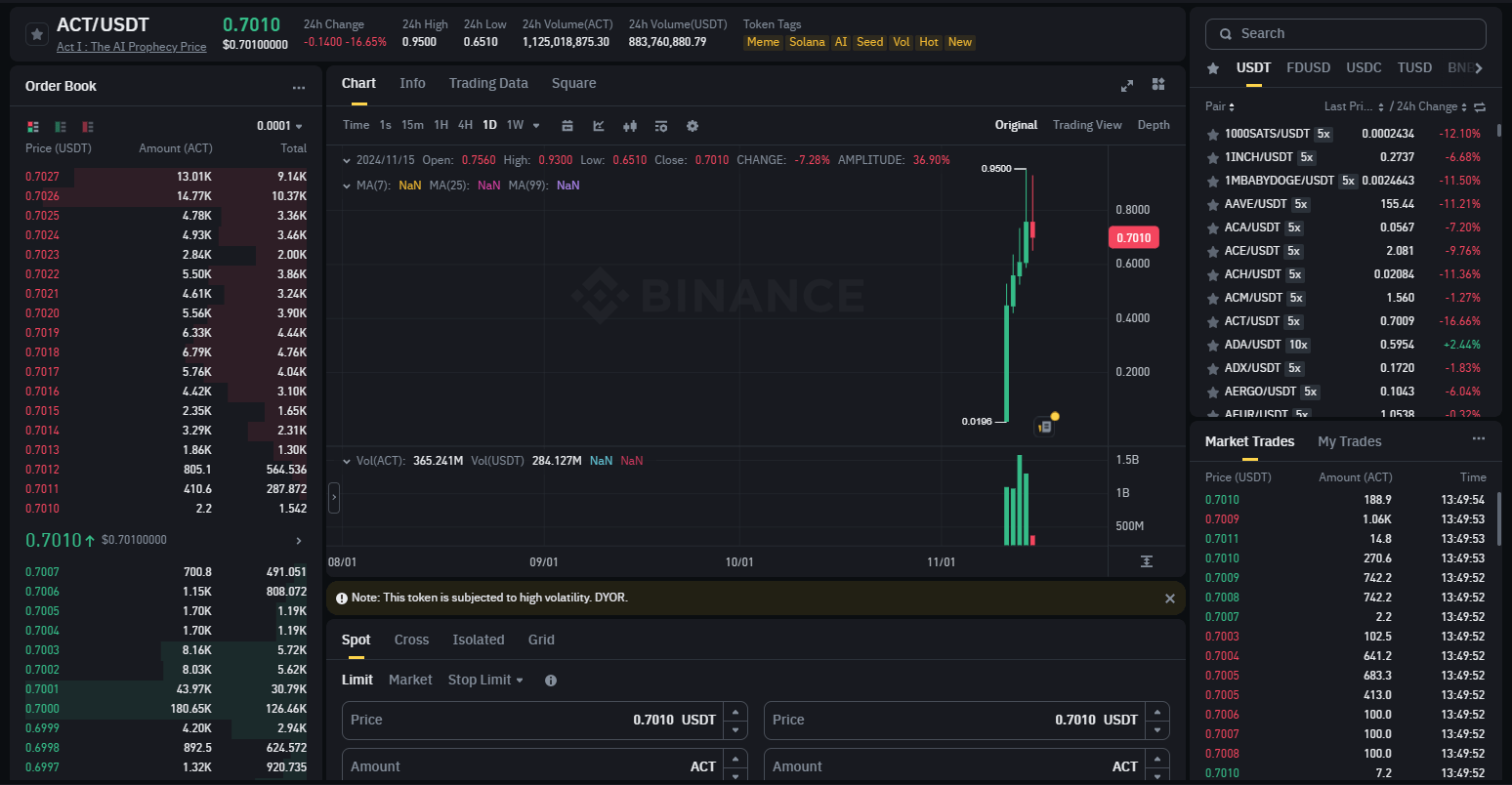Change the candlestick chart style icon
The width and height of the screenshot is (1512, 785).
coord(630,126)
